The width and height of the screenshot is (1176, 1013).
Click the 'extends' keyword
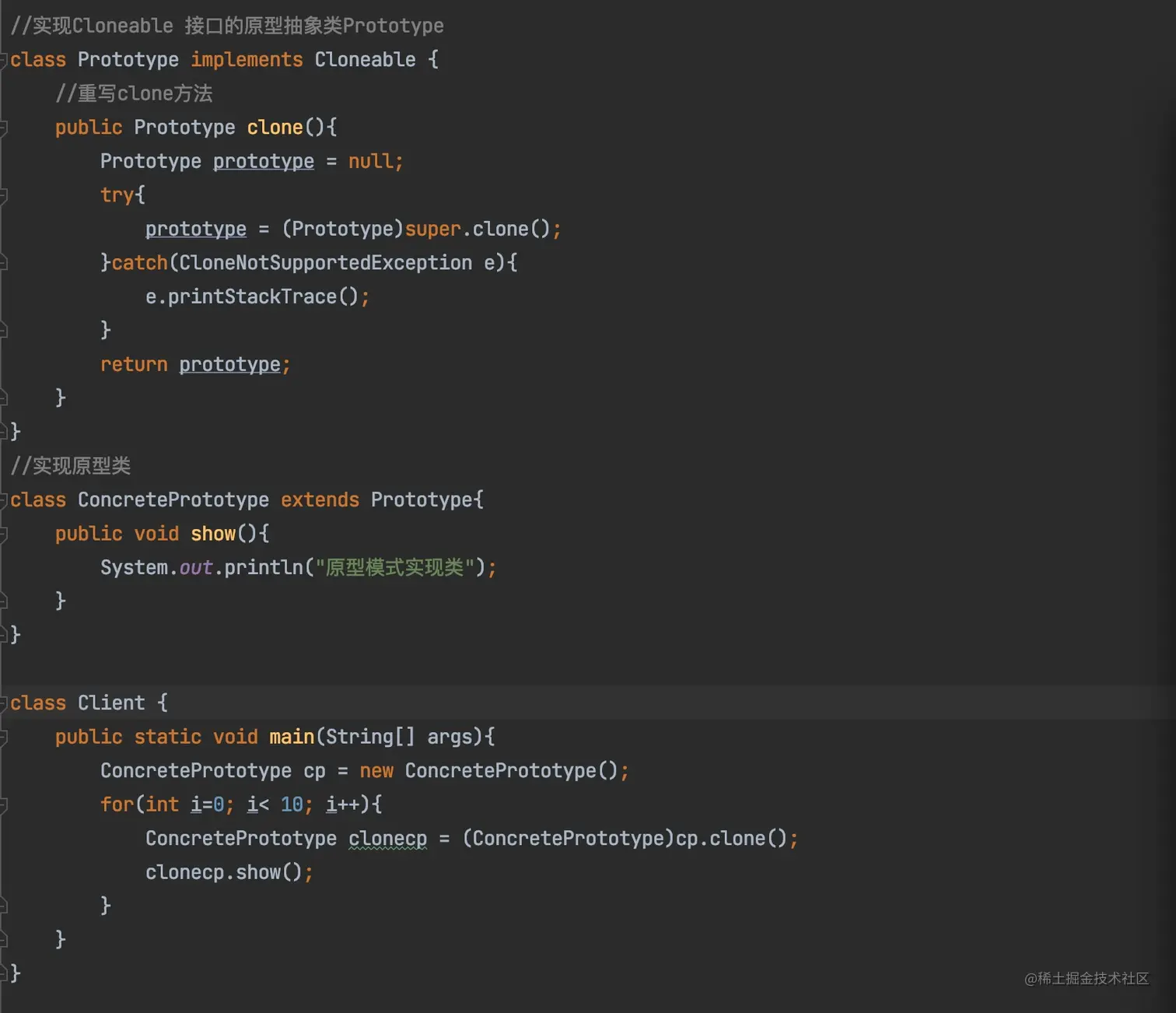pyautogui.click(x=320, y=500)
